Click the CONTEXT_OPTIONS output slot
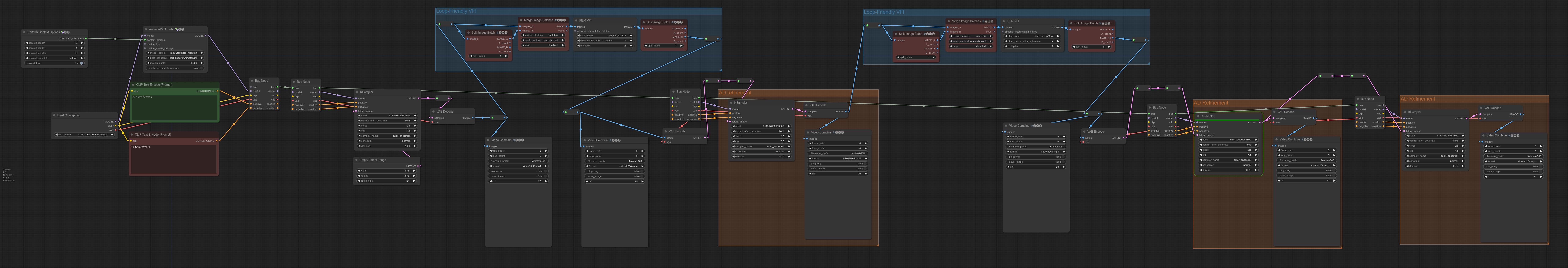Image resolution: width=1568 pixels, height=268 pixels. [86, 38]
